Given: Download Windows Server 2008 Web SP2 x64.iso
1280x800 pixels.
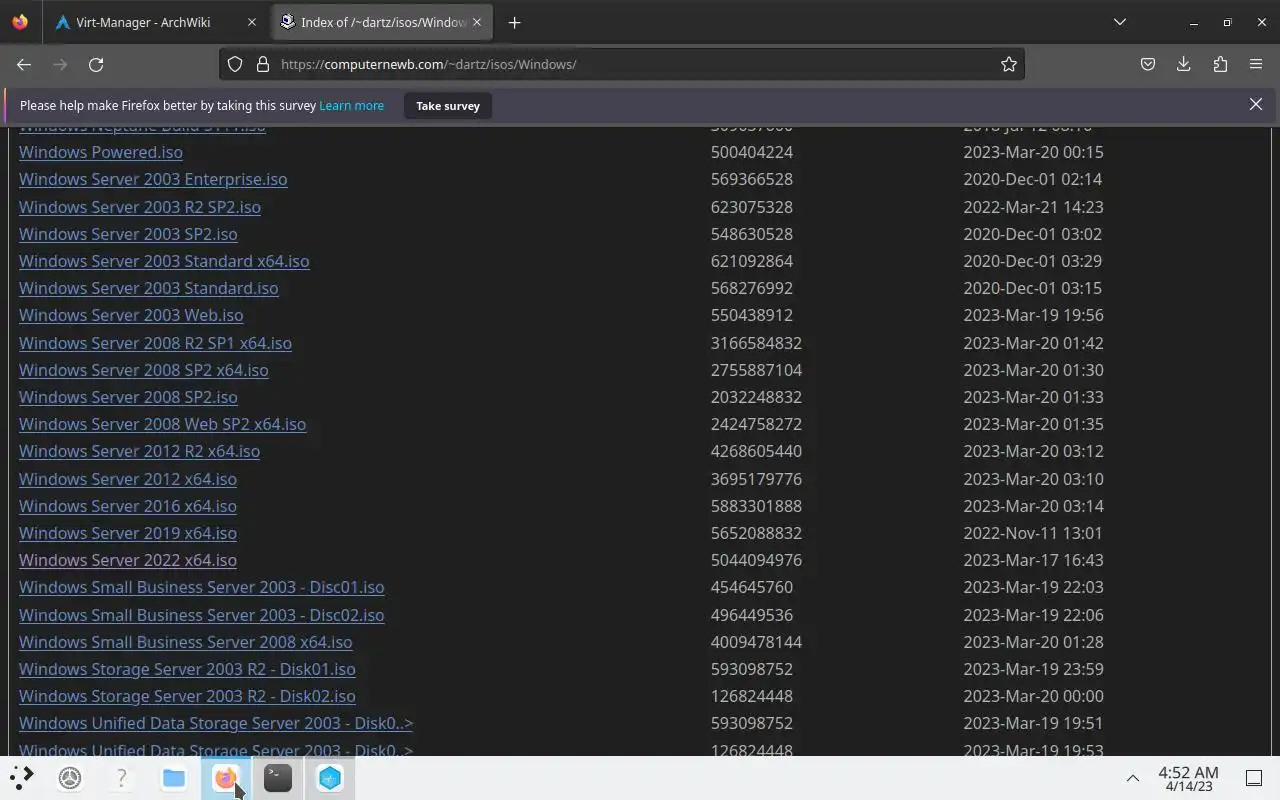Looking at the screenshot, I should click(x=162, y=424).
